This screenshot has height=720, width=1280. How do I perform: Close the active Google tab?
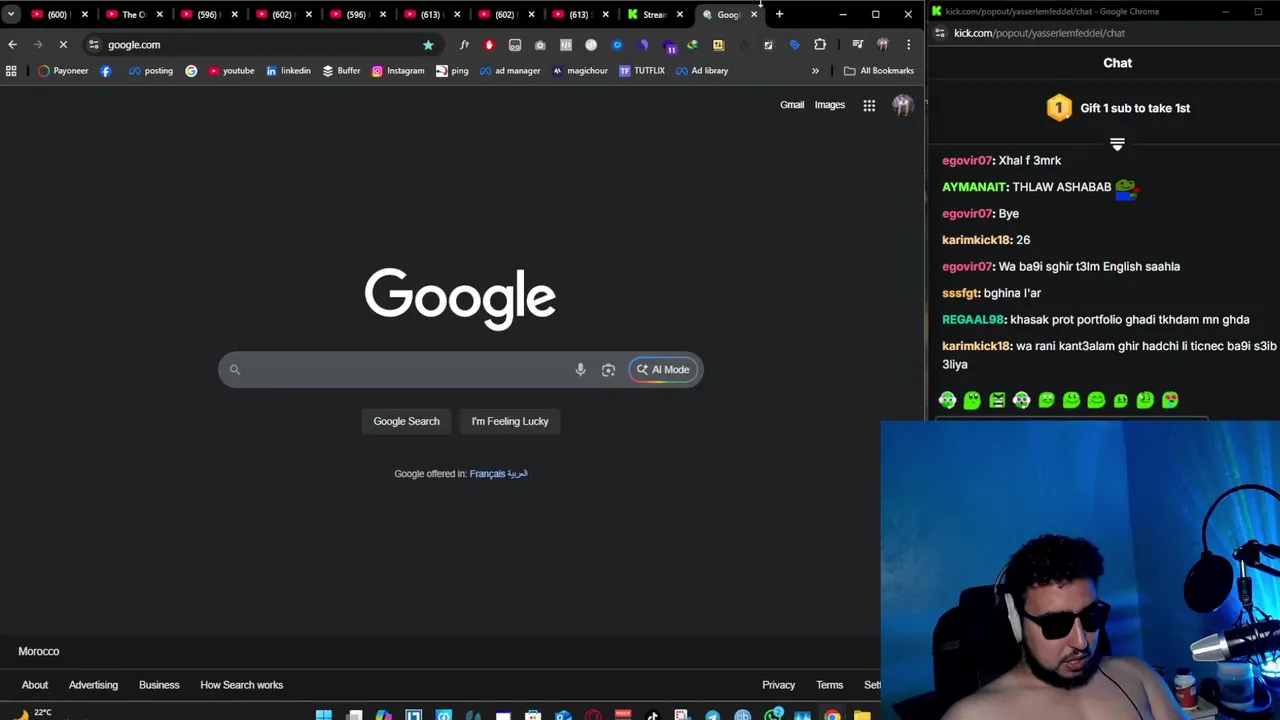[x=754, y=14]
